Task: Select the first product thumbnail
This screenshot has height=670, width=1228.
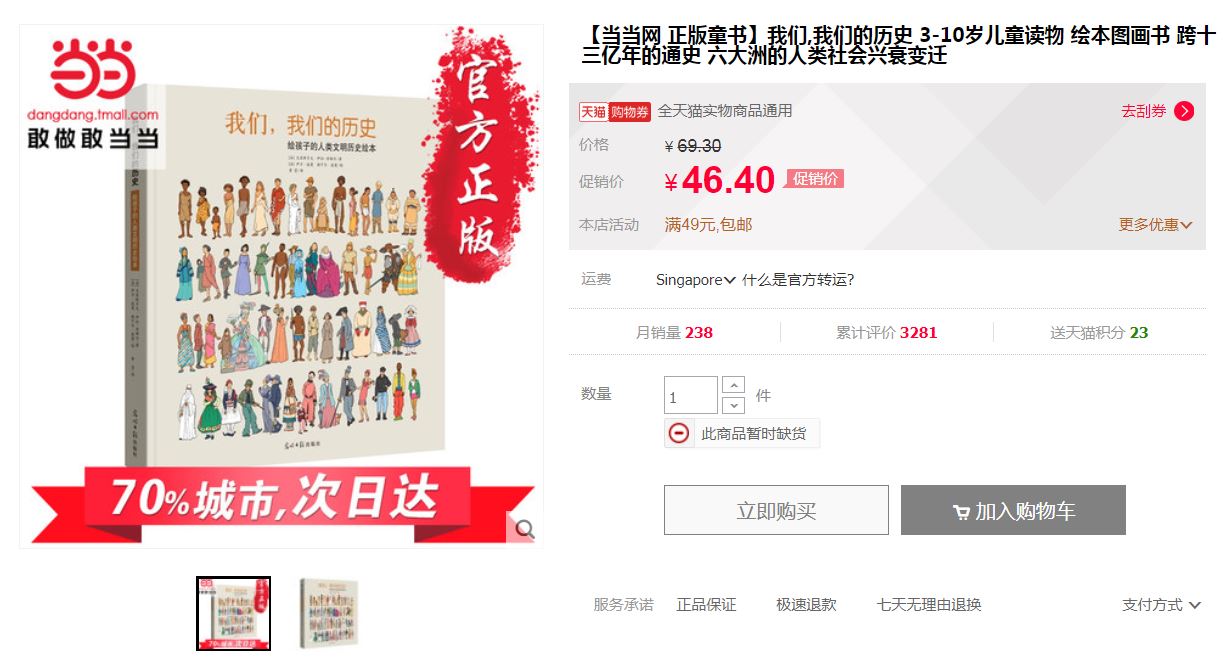Action: click(x=233, y=613)
